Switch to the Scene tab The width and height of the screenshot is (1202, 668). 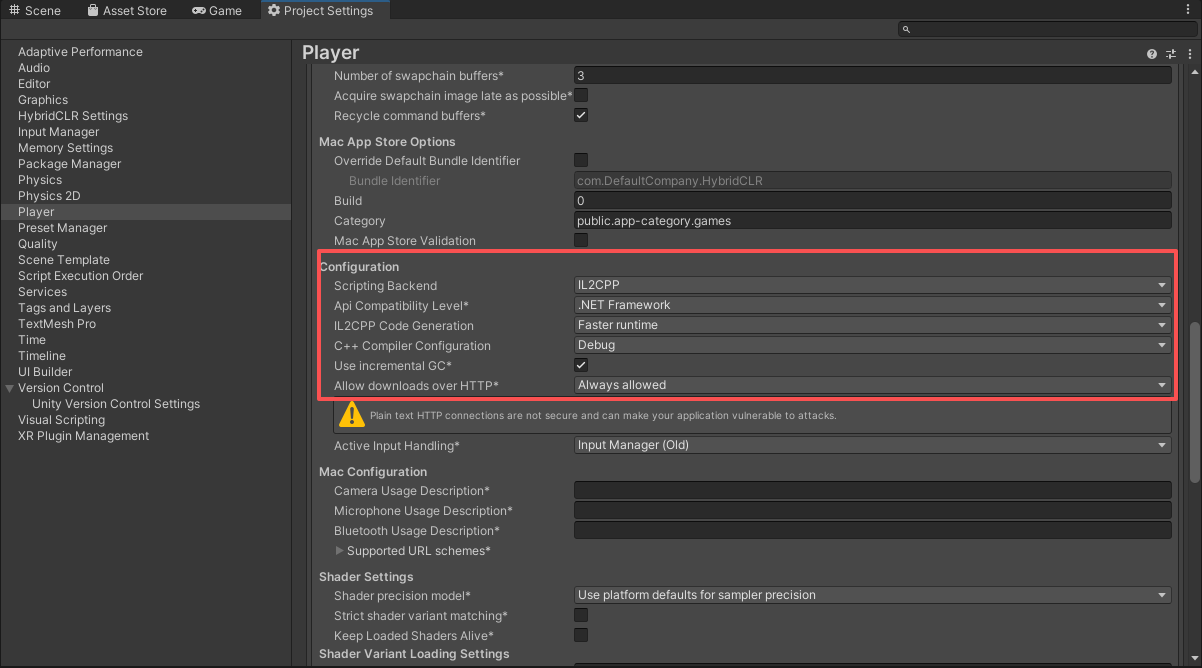35,10
